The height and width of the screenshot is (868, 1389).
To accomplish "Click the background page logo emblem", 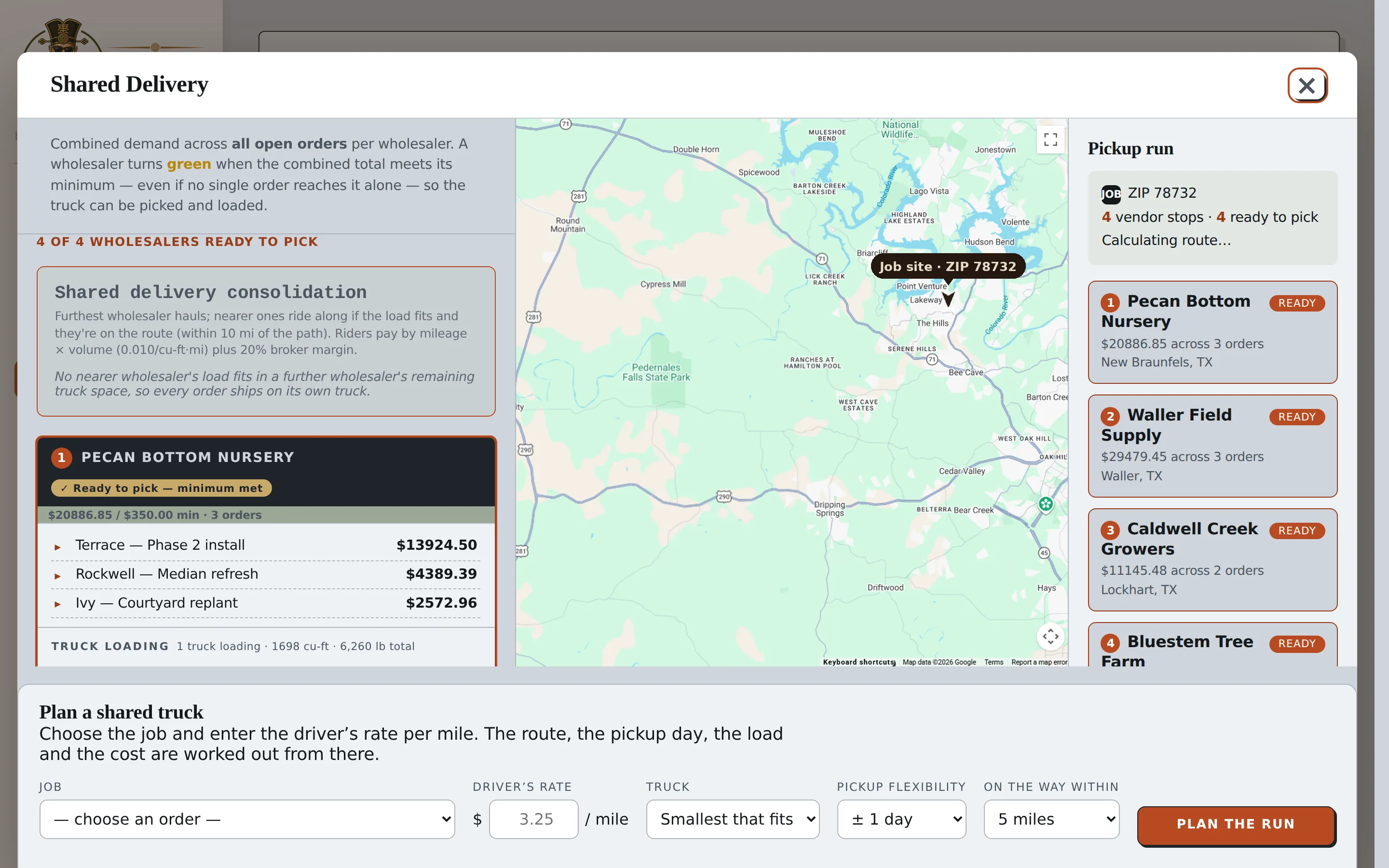I will point(62,36).
